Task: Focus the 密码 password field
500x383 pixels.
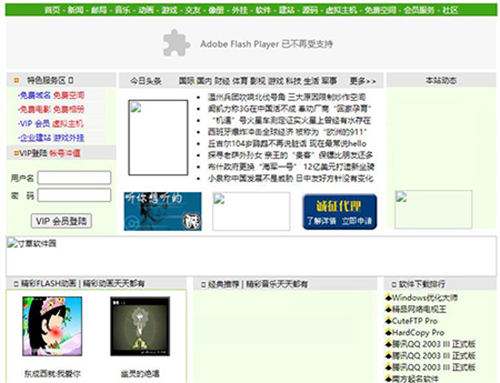Action: [x=74, y=195]
